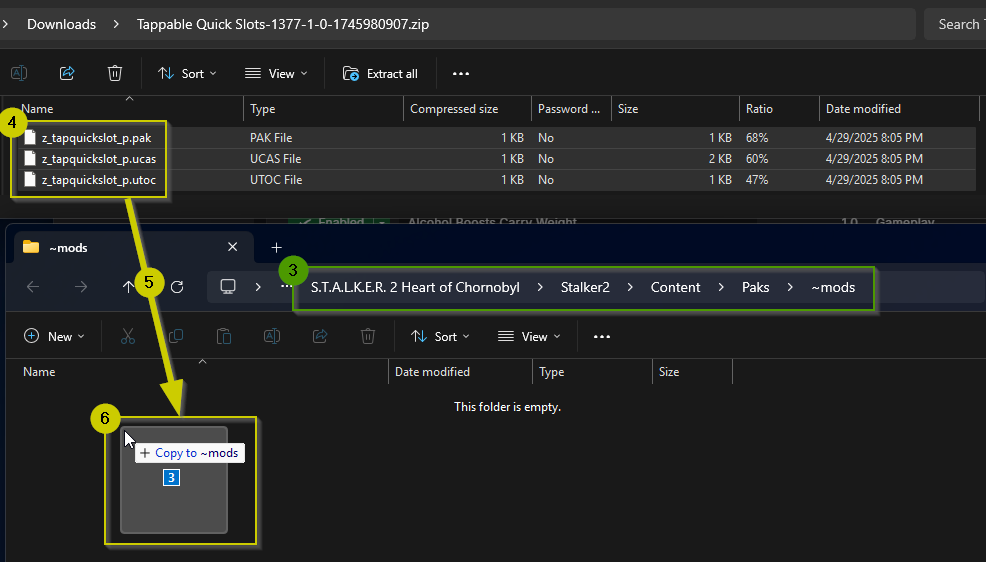Click Delete trash icon in zip window toolbar

click(x=114, y=74)
